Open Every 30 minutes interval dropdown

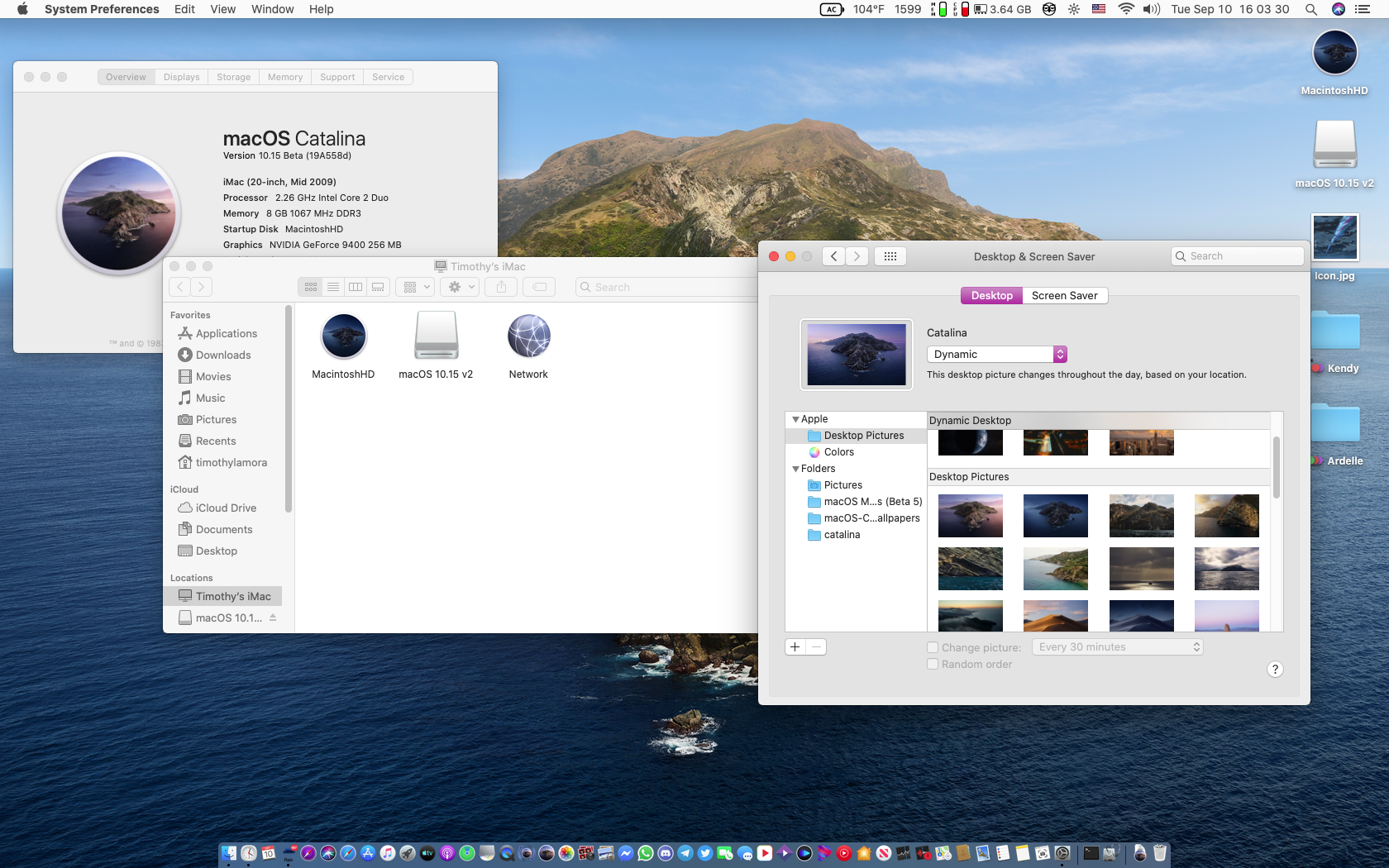[x=1118, y=647]
